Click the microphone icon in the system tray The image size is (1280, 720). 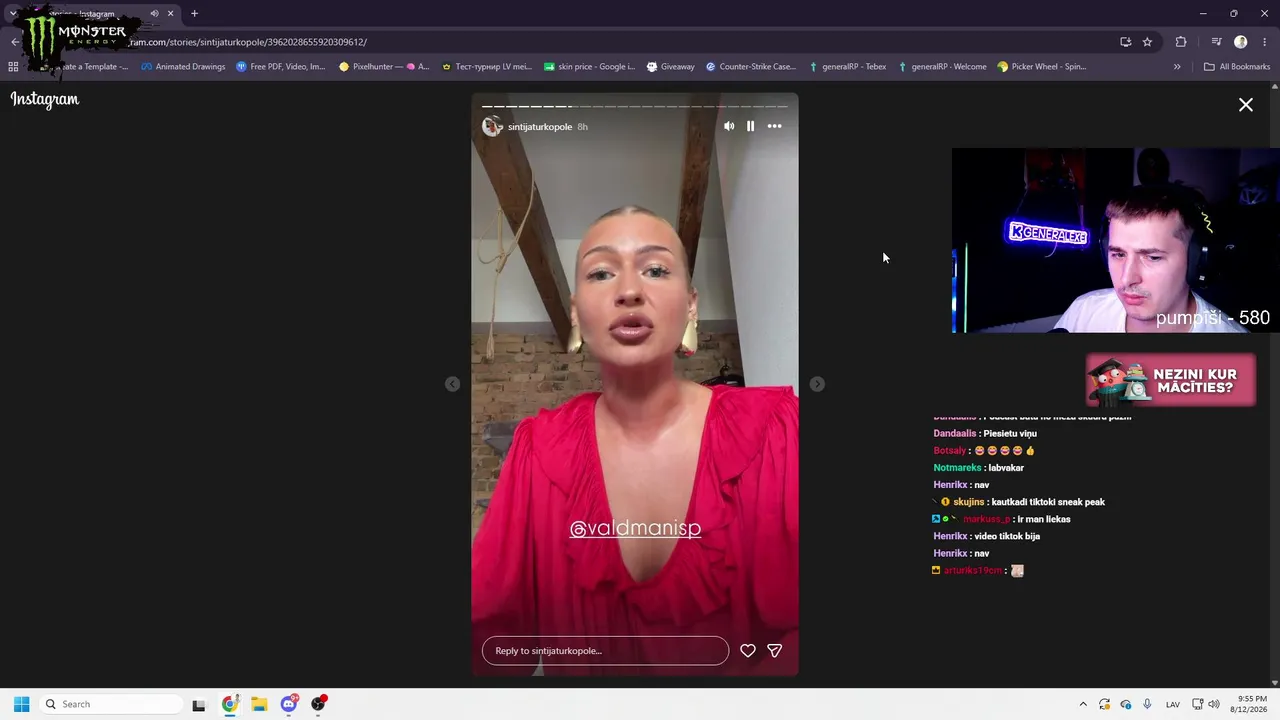pos(1147,704)
